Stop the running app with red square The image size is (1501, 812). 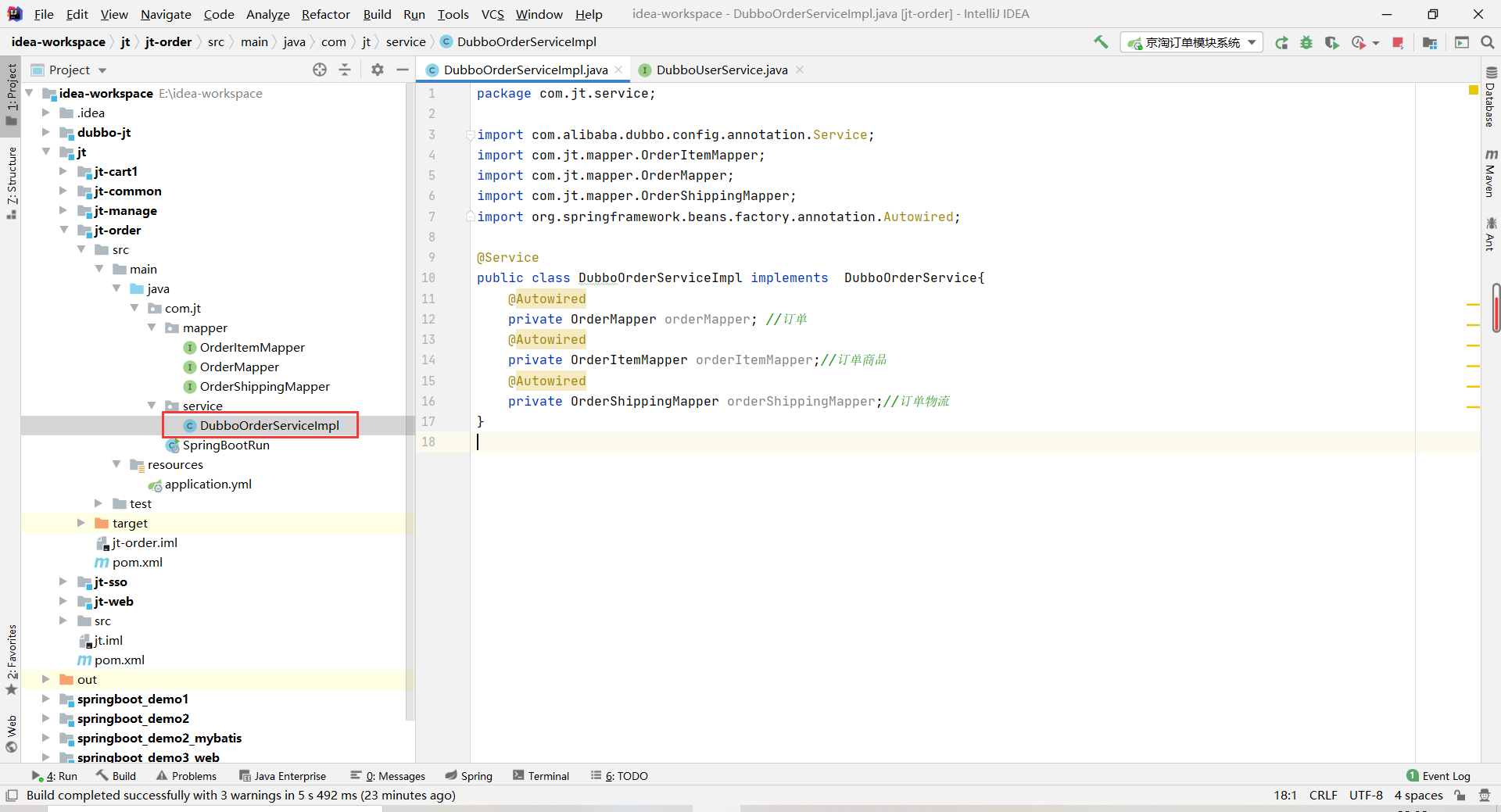click(x=1398, y=43)
